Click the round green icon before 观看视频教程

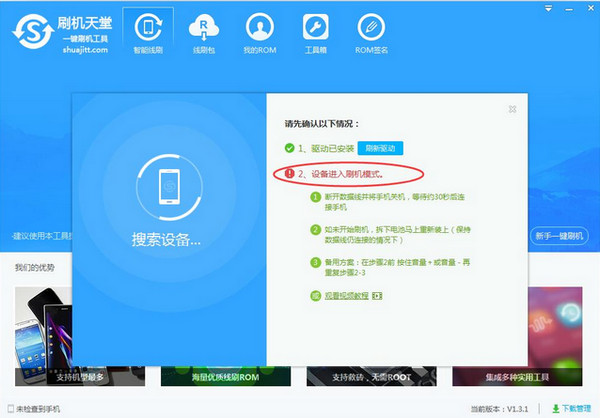pyautogui.click(x=315, y=296)
